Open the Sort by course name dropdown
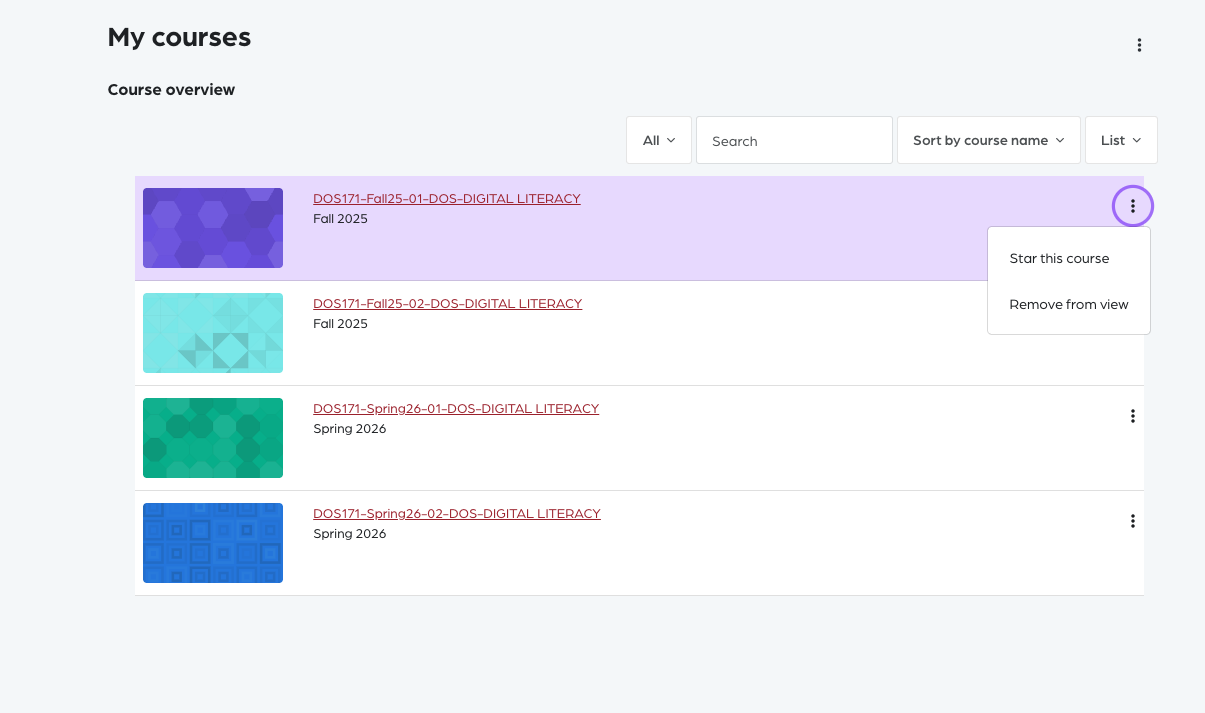Screen dimensions: 1205x713 989,140
